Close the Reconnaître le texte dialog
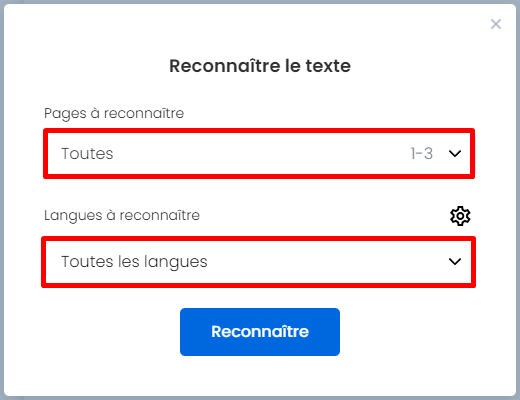 [496, 24]
